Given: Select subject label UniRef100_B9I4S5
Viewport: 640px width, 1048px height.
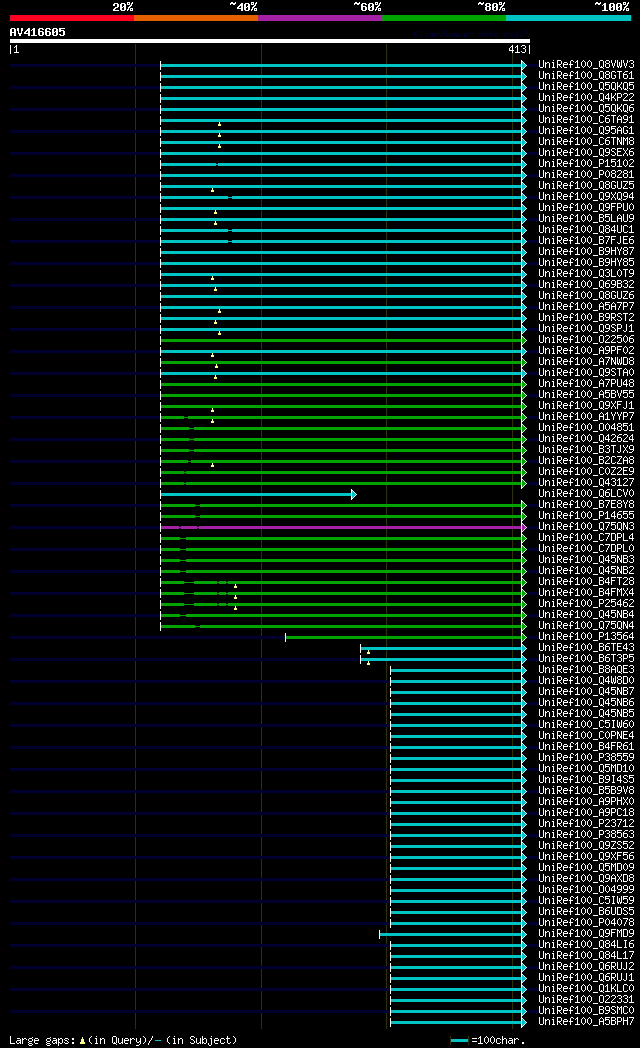Looking at the screenshot, I should (586, 779).
